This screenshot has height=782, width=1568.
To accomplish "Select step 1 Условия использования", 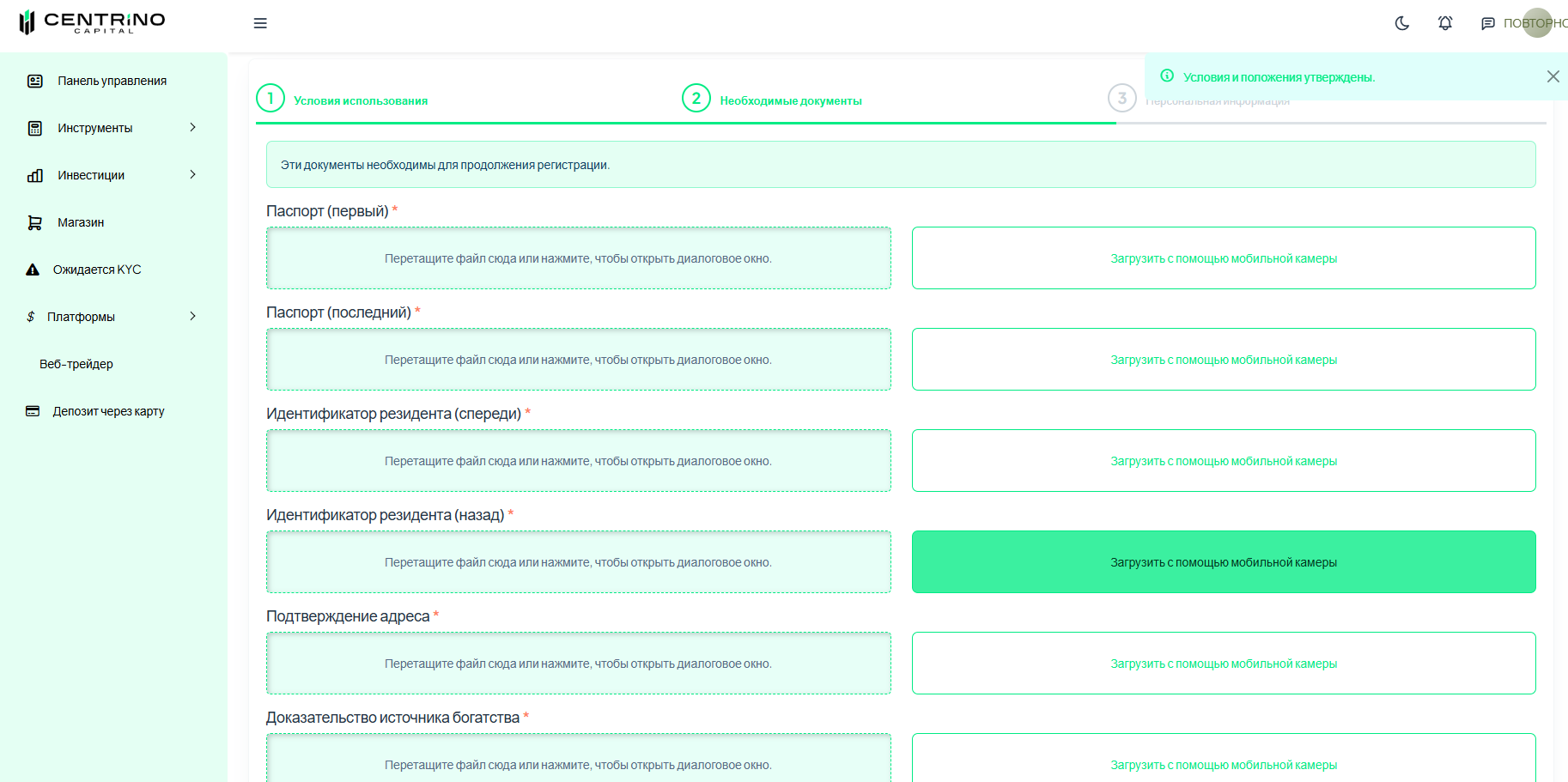I will point(342,99).
